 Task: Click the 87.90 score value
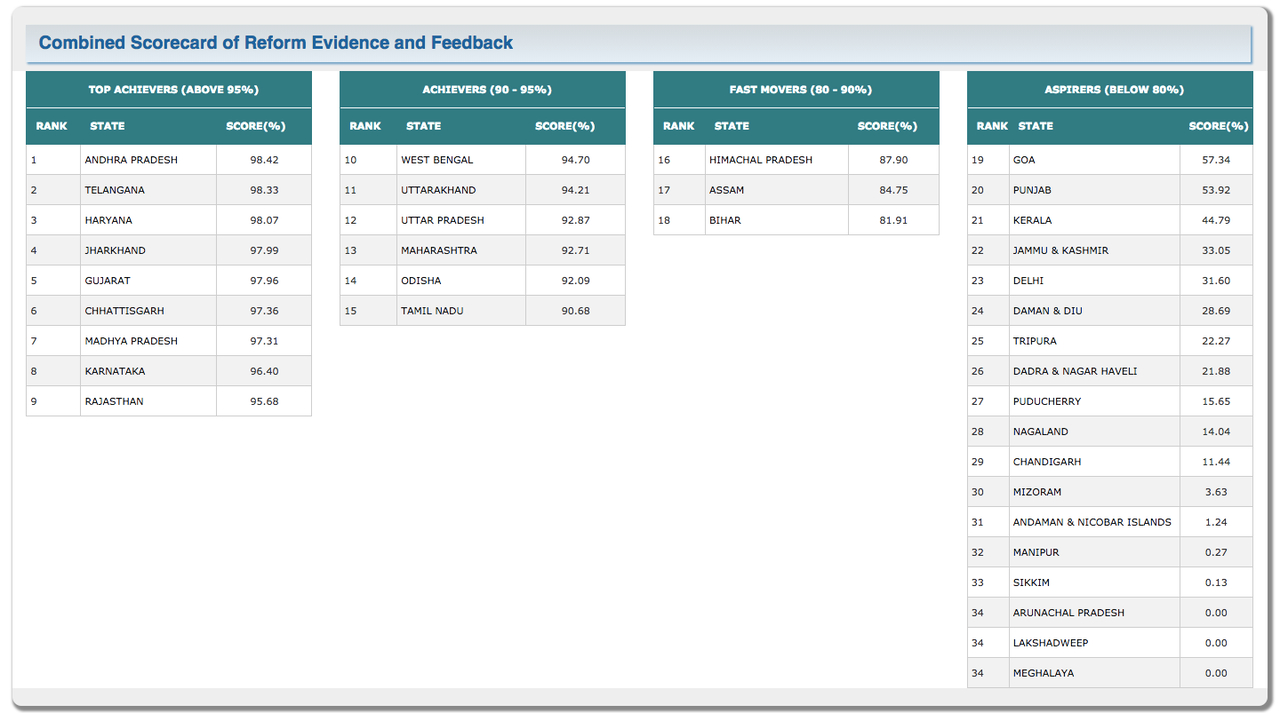click(x=893, y=160)
